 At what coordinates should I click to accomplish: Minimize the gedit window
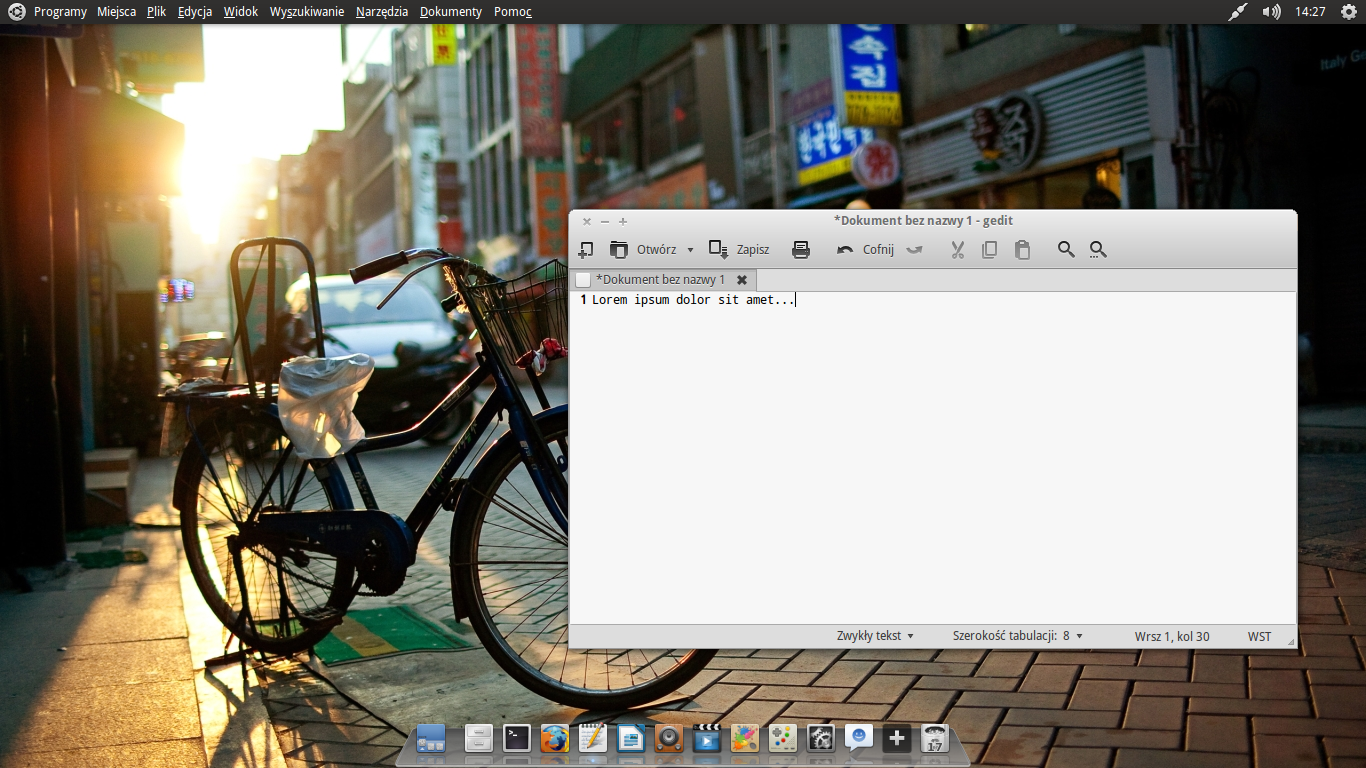pyautogui.click(x=605, y=222)
